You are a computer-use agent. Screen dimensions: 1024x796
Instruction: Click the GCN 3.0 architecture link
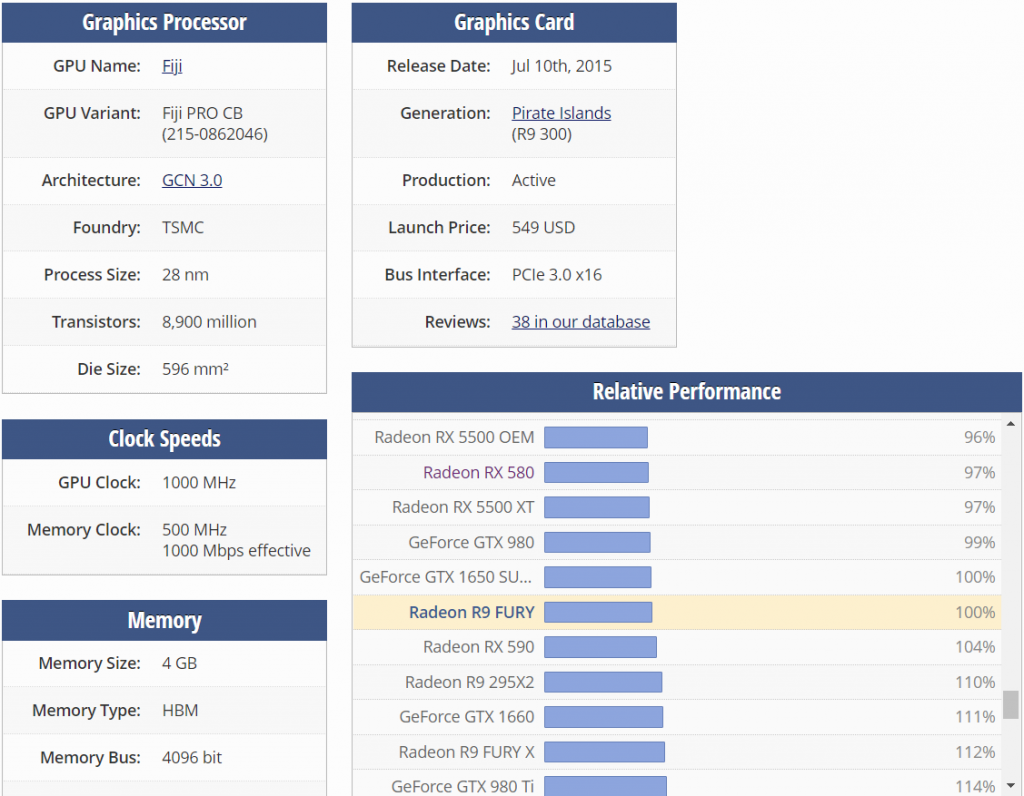coord(192,181)
